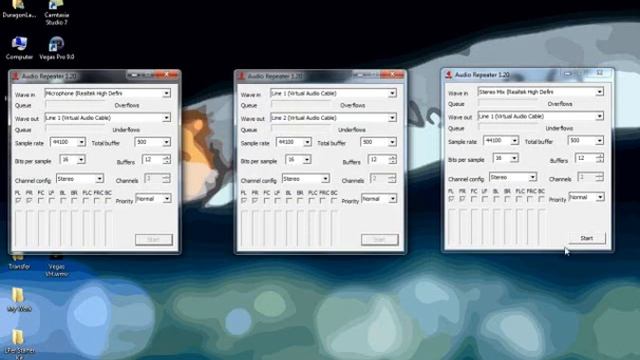Viewport: 640px width, 360px height.
Task: Click the Audio Repeater icon in Microphone window title
Action: (16, 76)
